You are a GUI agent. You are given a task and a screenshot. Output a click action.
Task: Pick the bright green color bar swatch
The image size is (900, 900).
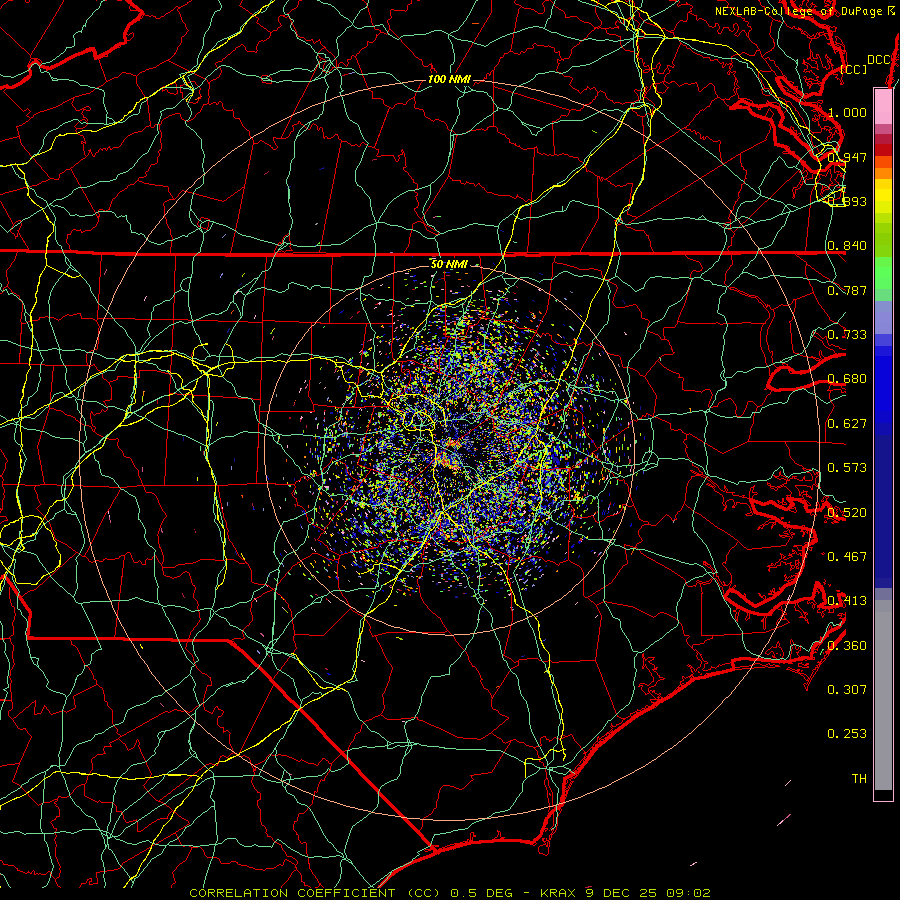coord(883,273)
